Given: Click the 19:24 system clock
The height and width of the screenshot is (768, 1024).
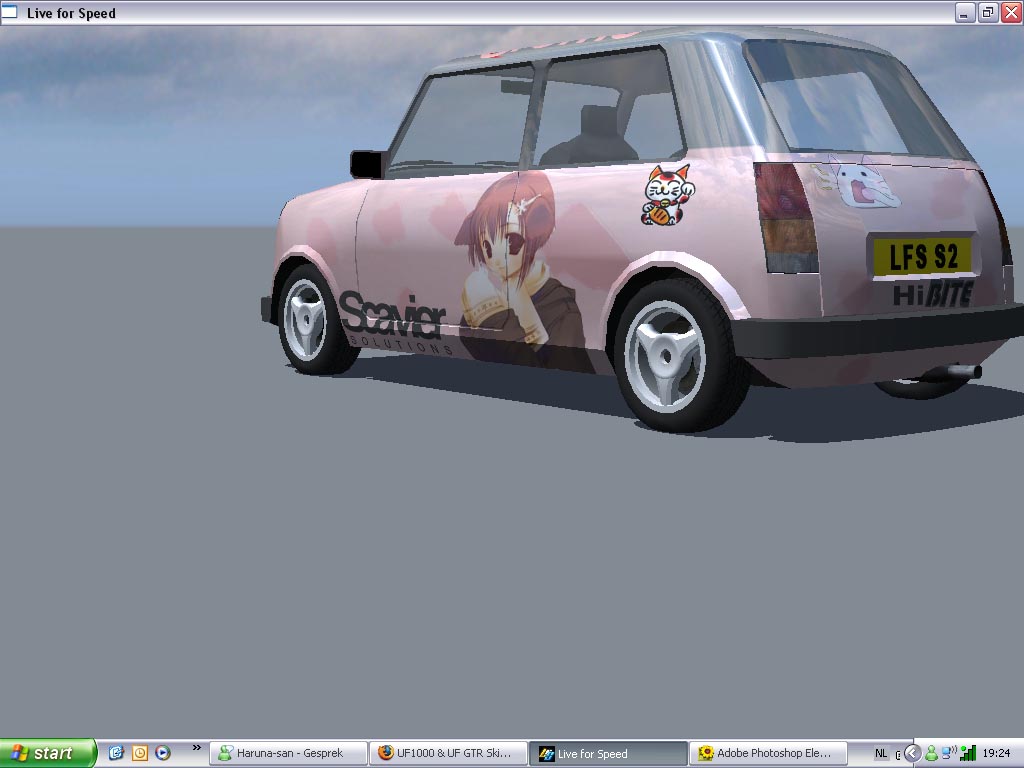Looking at the screenshot, I should [x=997, y=754].
